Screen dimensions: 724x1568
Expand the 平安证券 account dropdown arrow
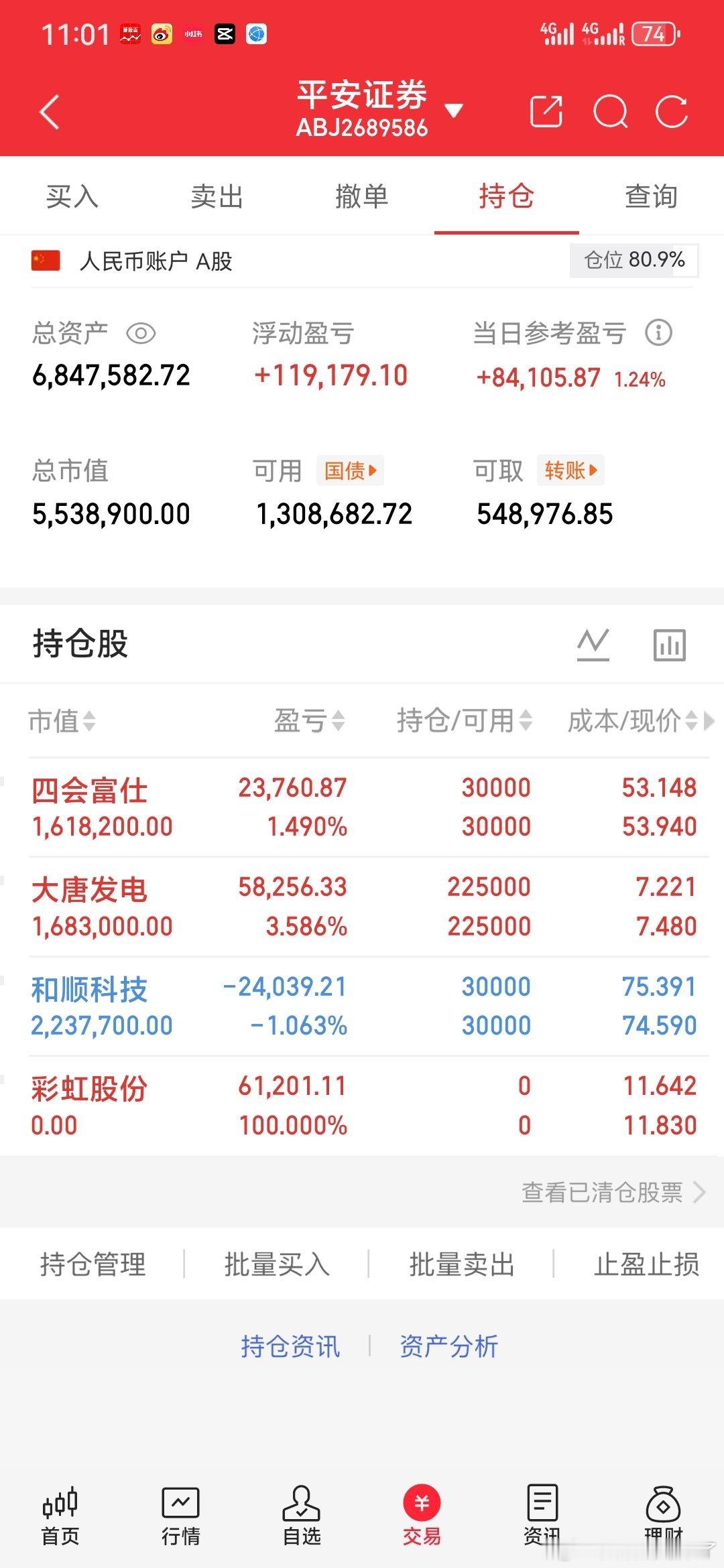tap(454, 111)
